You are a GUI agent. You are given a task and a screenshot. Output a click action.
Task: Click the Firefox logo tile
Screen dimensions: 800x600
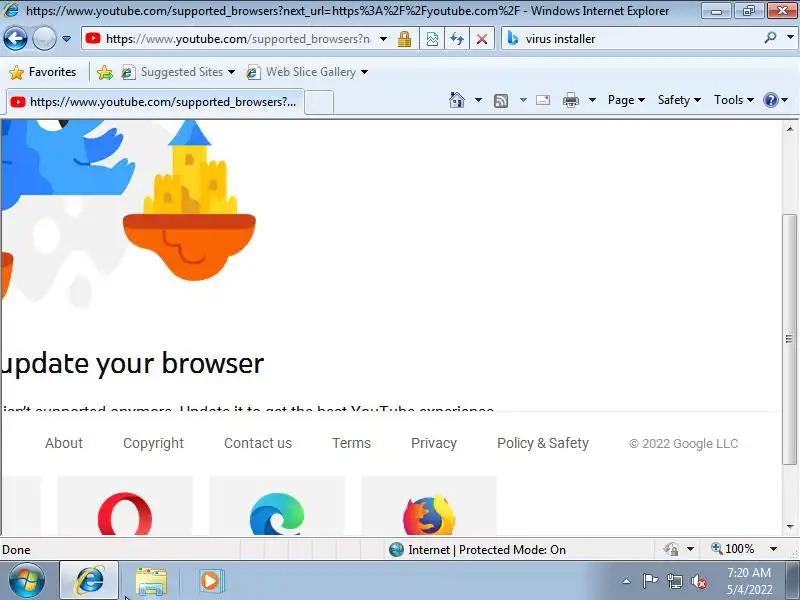pyautogui.click(x=429, y=506)
